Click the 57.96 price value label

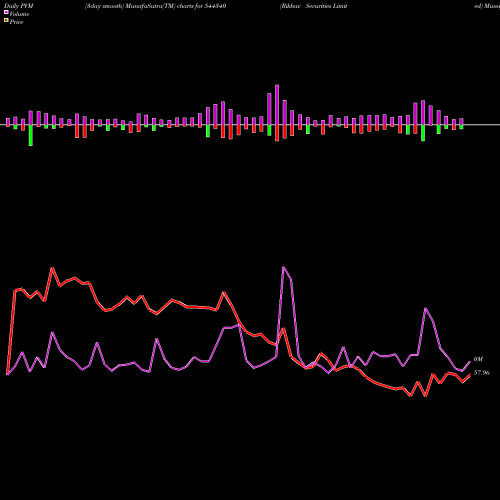coord(482,373)
